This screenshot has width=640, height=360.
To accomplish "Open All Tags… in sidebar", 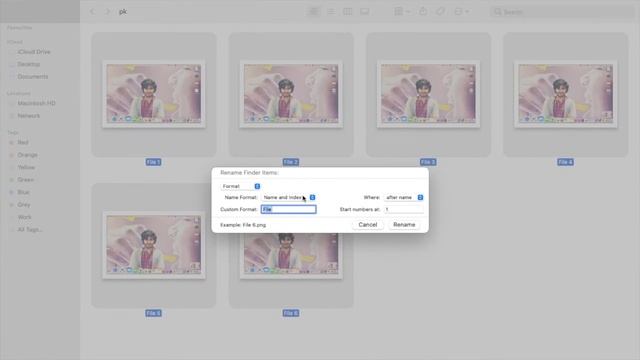I will (x=29, y=229).
